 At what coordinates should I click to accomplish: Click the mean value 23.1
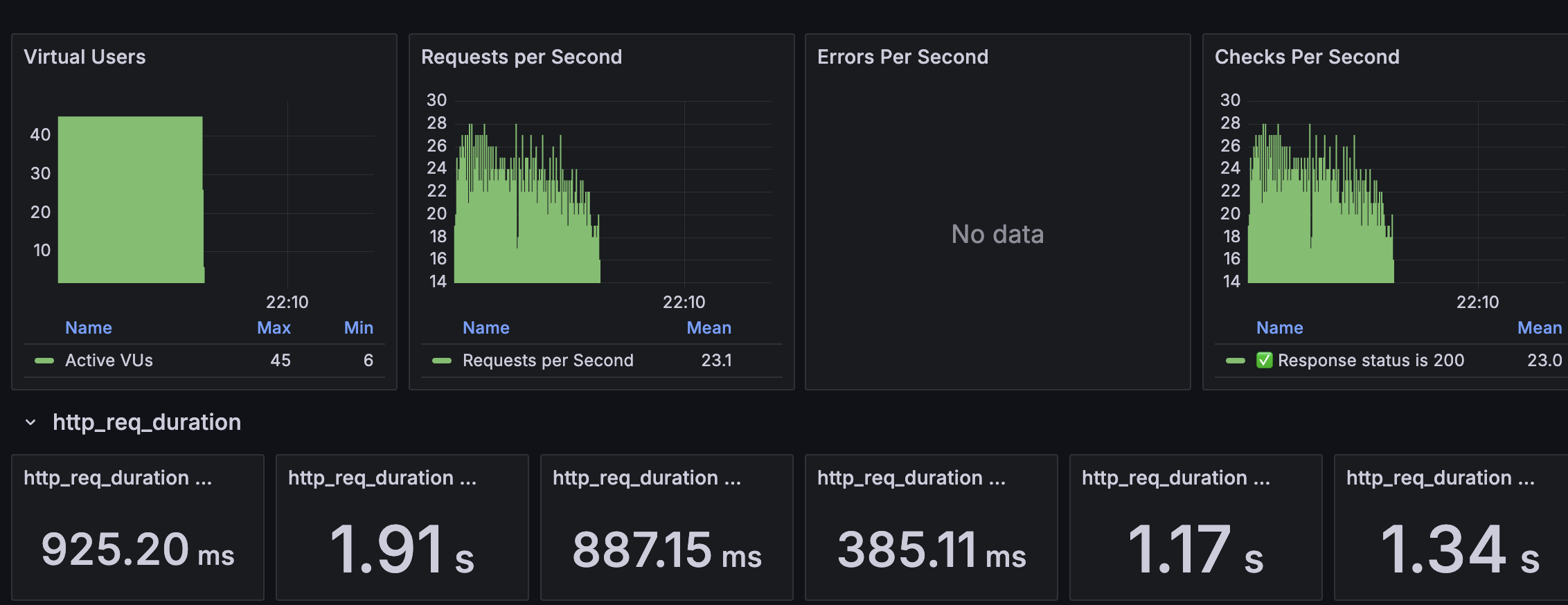click(717, 360)
